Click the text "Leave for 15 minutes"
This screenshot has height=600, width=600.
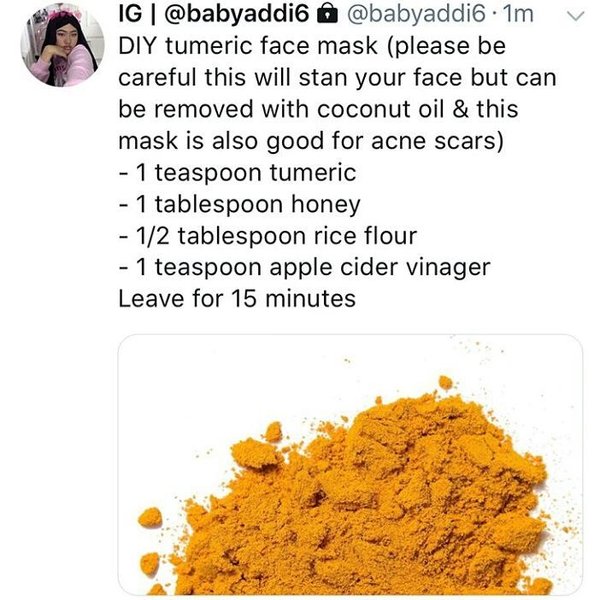coord(237,298)
